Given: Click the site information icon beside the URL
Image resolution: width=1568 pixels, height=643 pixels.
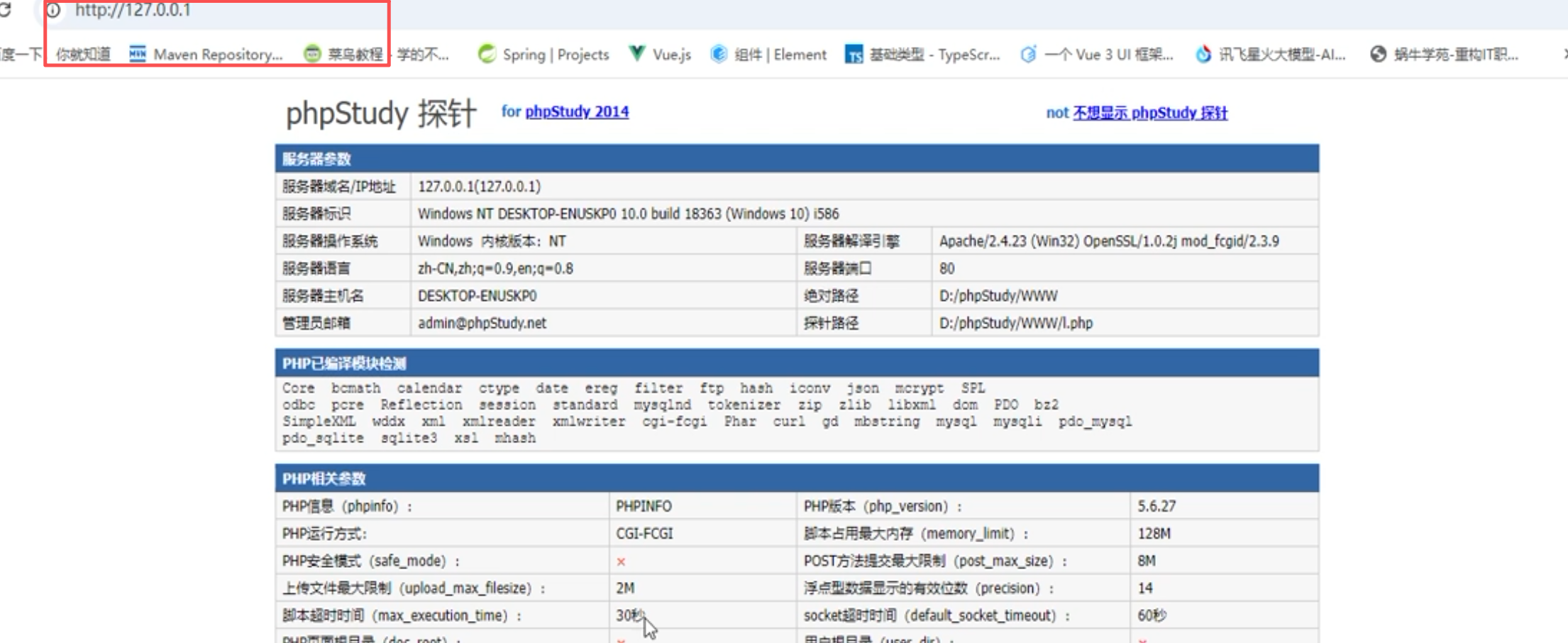Looking at the screenshot, I should [53, 10].
